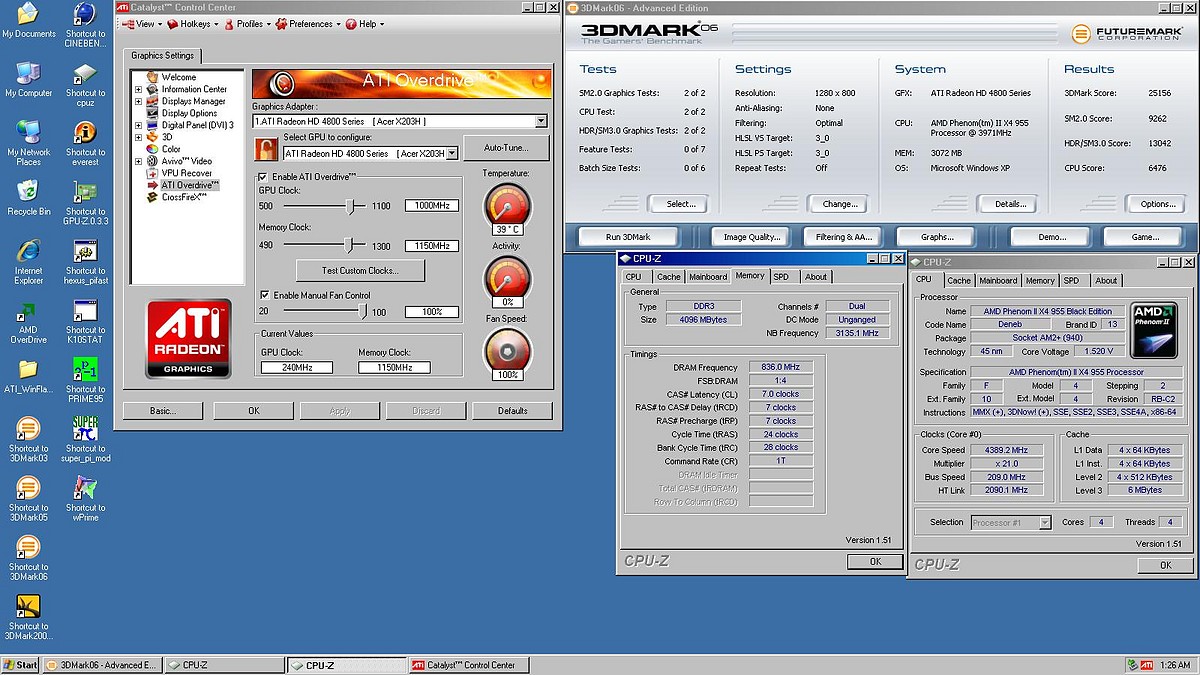
Task: Click the GPU Clock slider handle
Action: 350,205
